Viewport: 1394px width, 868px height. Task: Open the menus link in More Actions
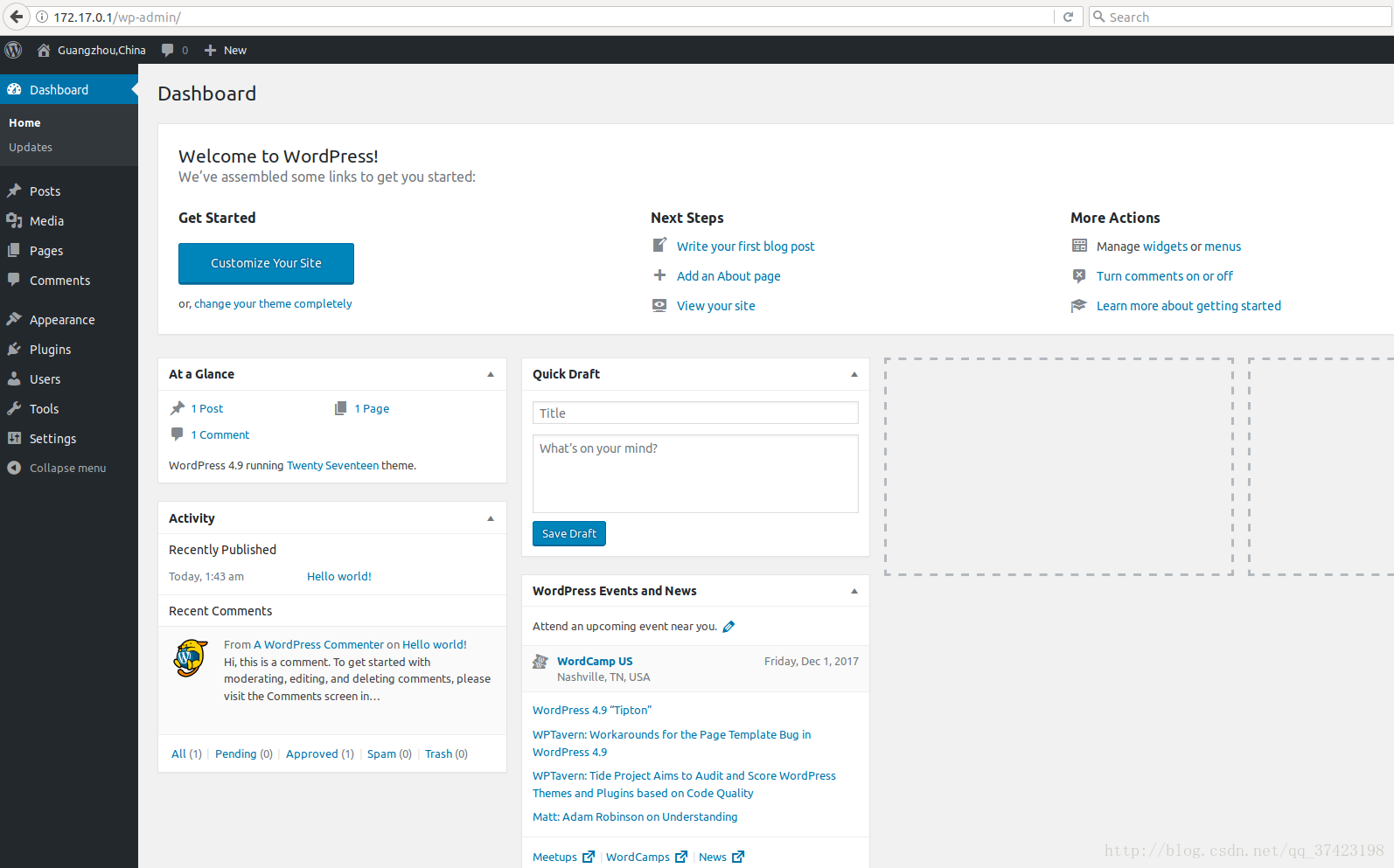1223,247
